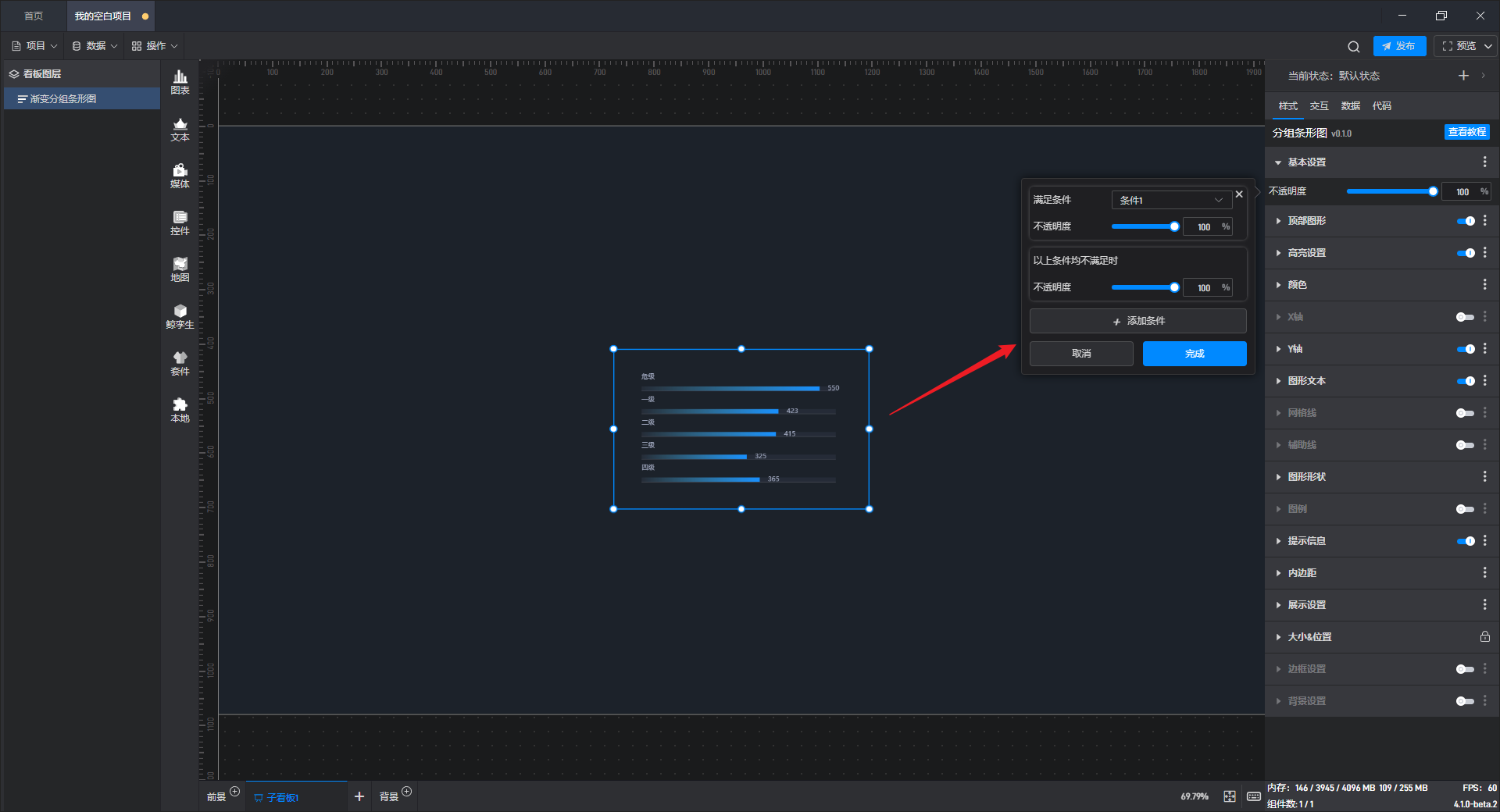Open the 操作 menu dropdown
1500x812 pixels.
coord(155,46)
